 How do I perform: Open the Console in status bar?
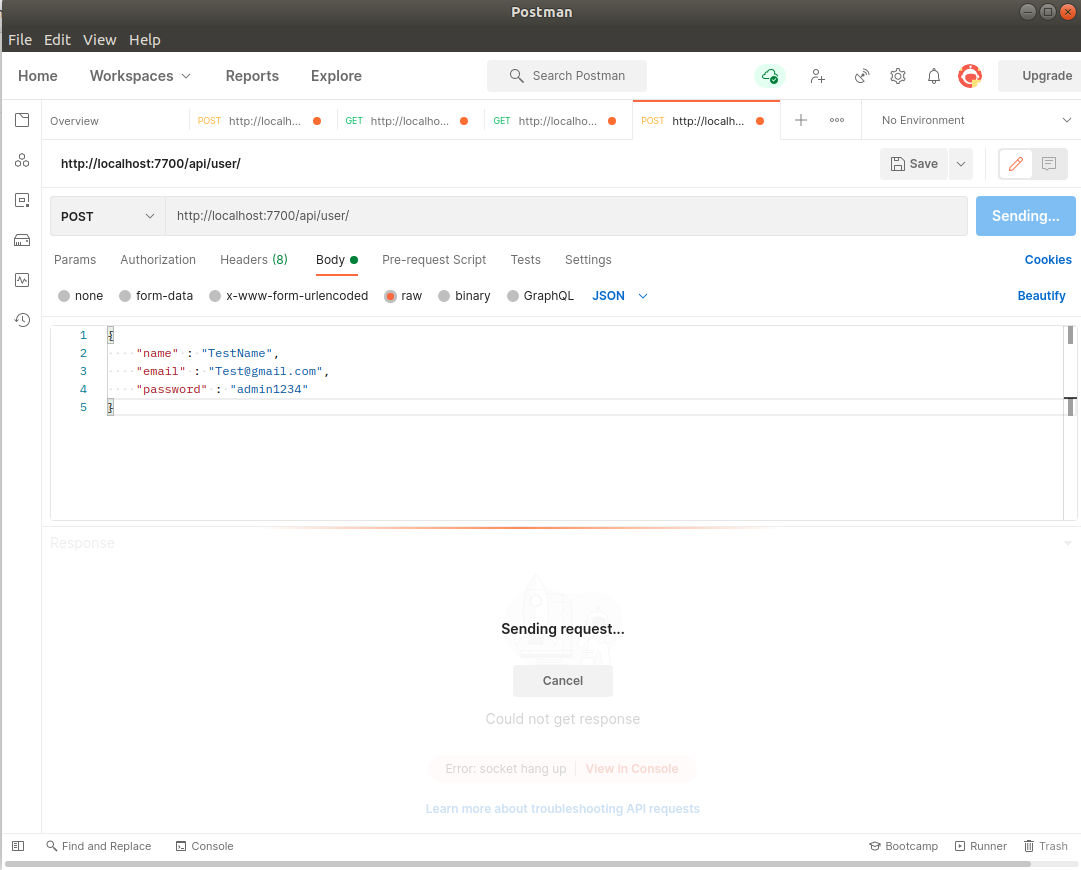(x=205, y=846)
